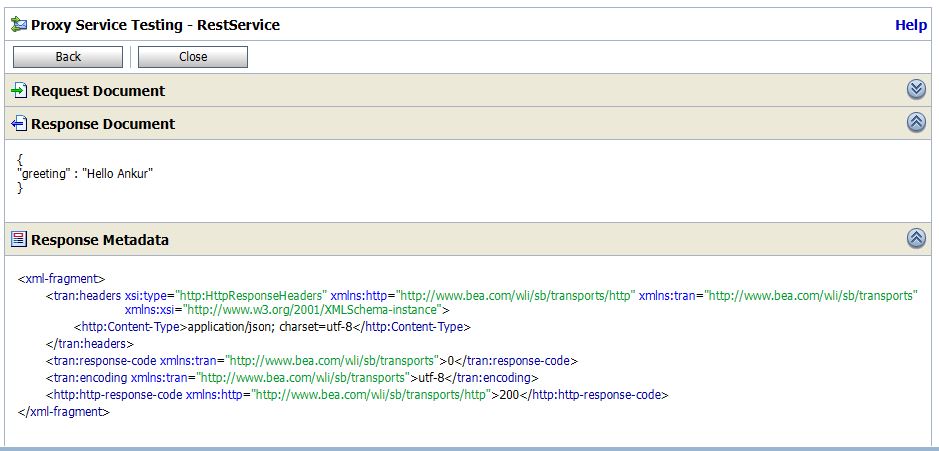Click the http-response-code 200 element line
Screen dimensions: 939x451
(x=356, y=395)
